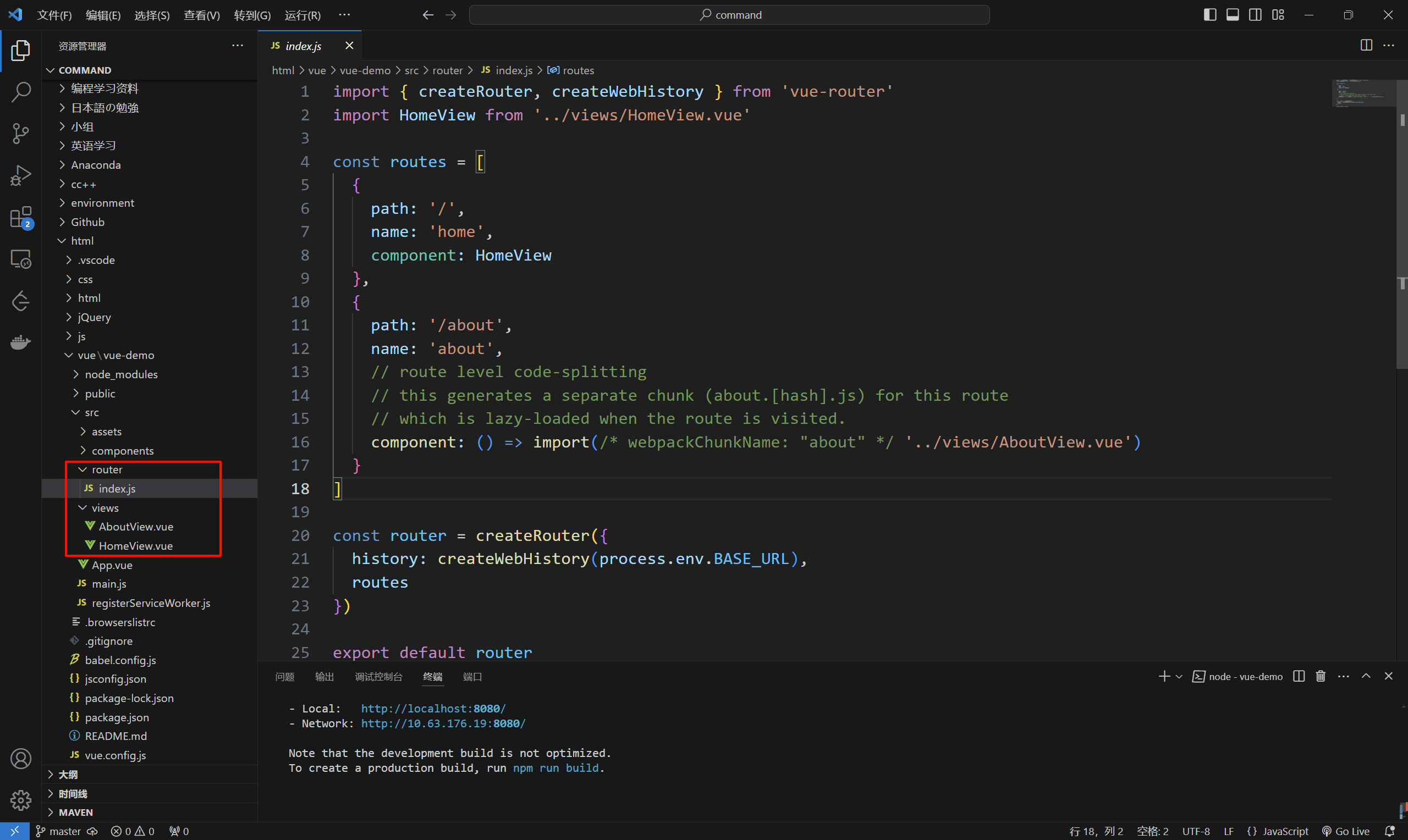
Task: Open Run and Debug view
Action: [21, 175]
